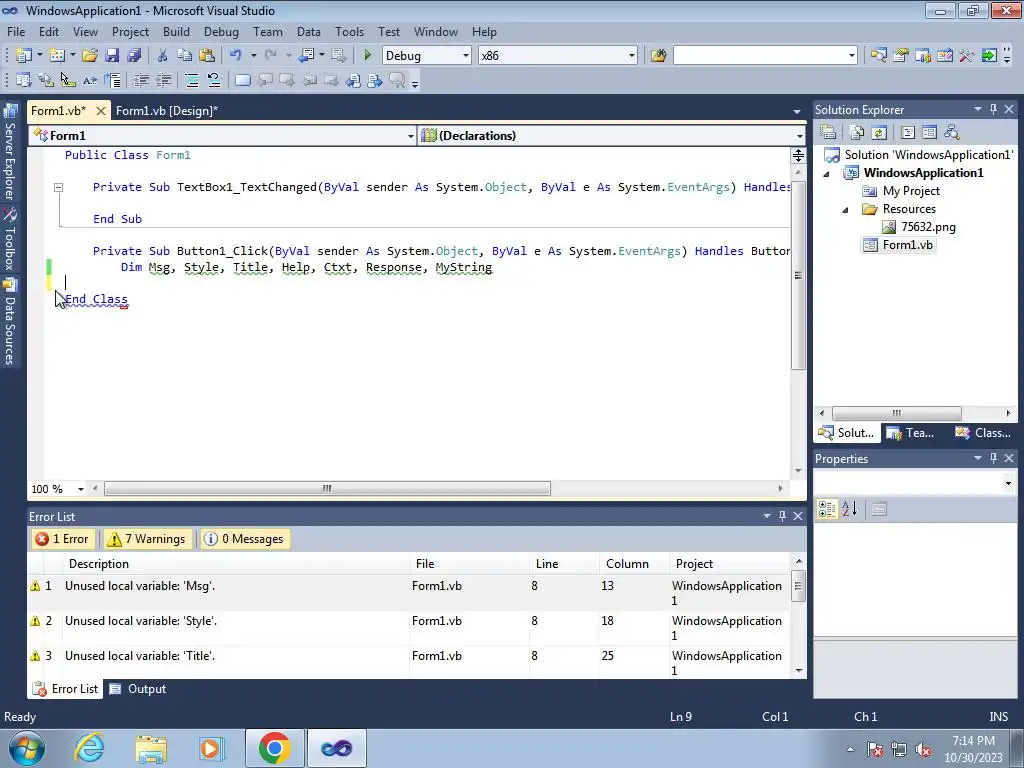The height and width of the screenshot is (768, 1024).
Task: Click the Refresh icon in Solution Explorer
Action: click(879, 133)
